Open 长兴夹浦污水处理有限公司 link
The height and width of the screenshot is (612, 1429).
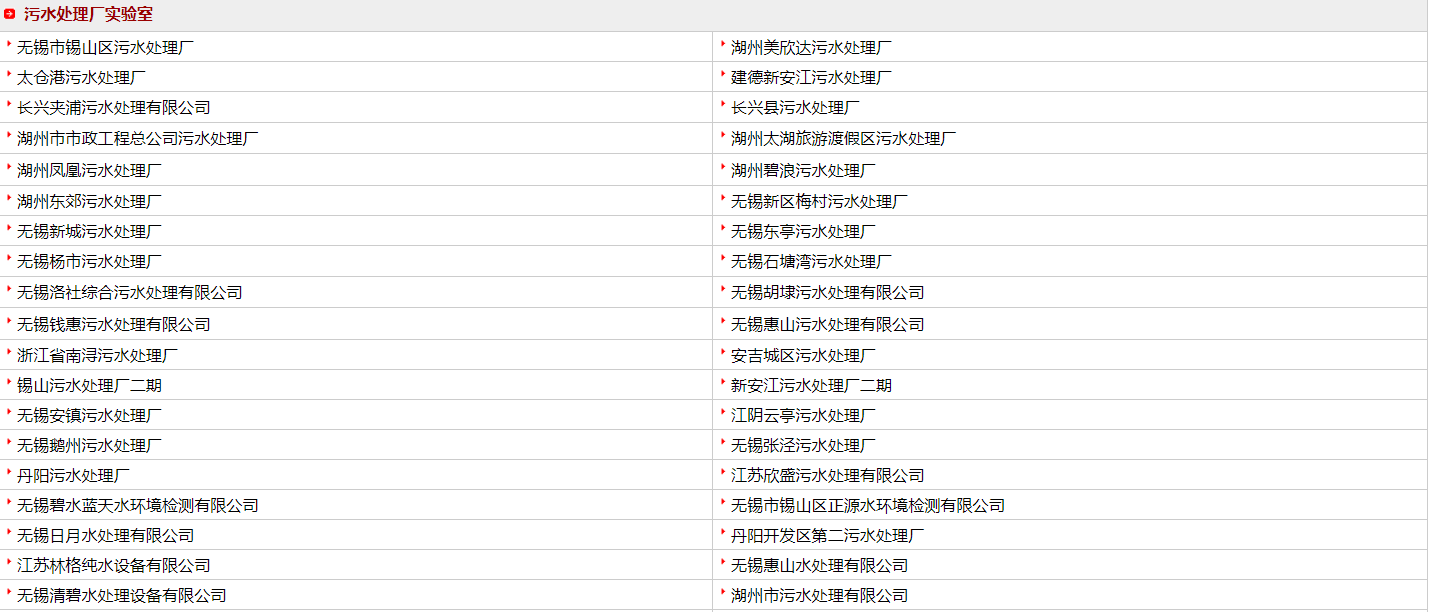[x=113, y=107]
